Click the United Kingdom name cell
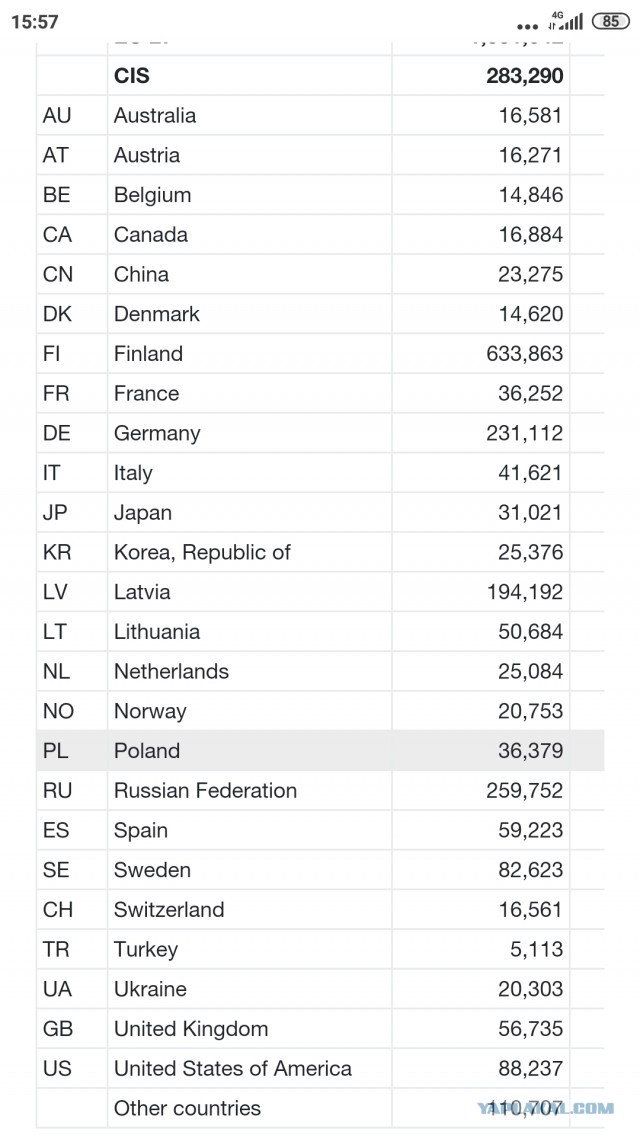The height and width of the screenshot is (1138, 640). (249, 1028)
